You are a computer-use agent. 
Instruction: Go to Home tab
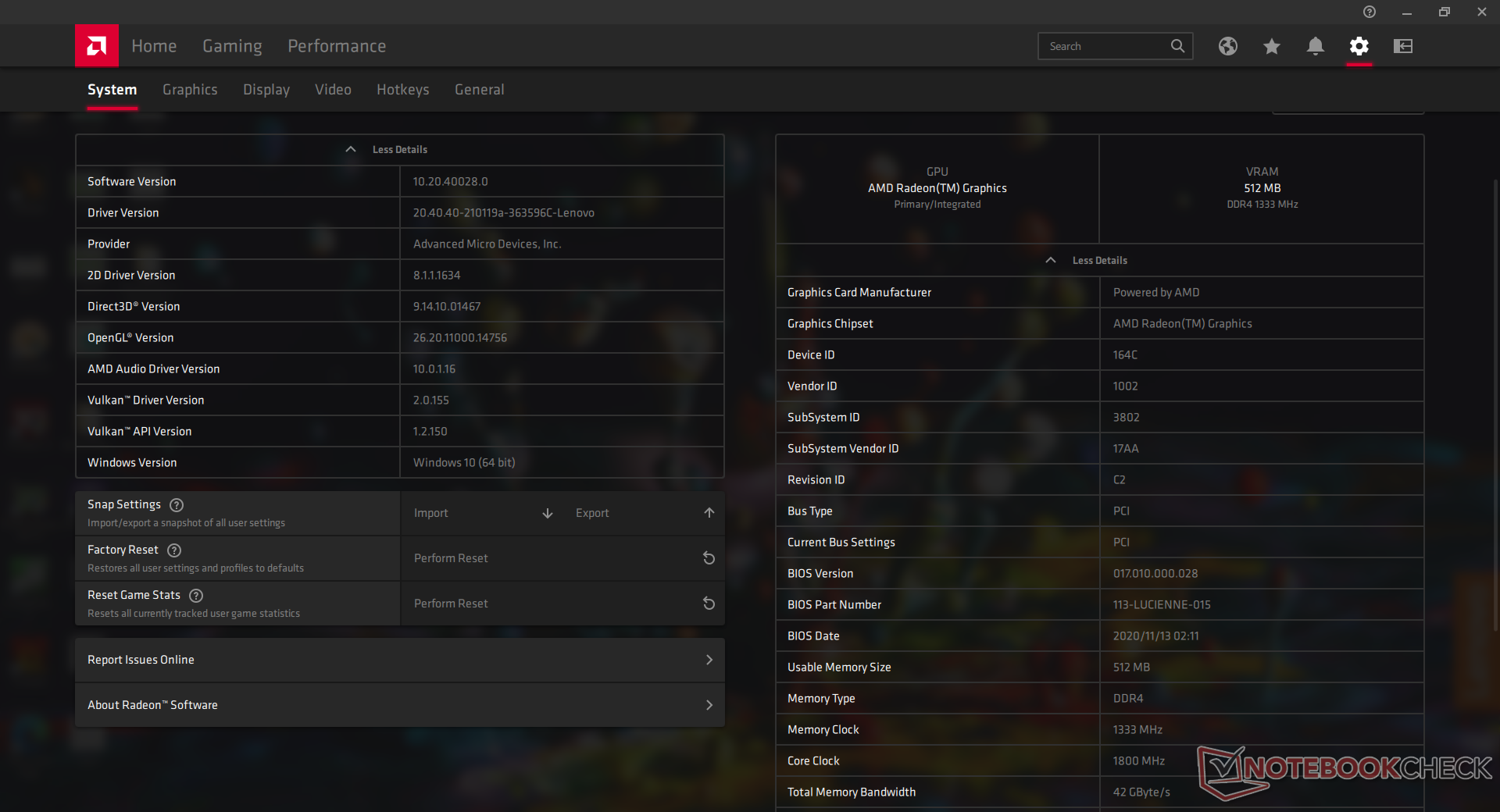click(154, 46)
